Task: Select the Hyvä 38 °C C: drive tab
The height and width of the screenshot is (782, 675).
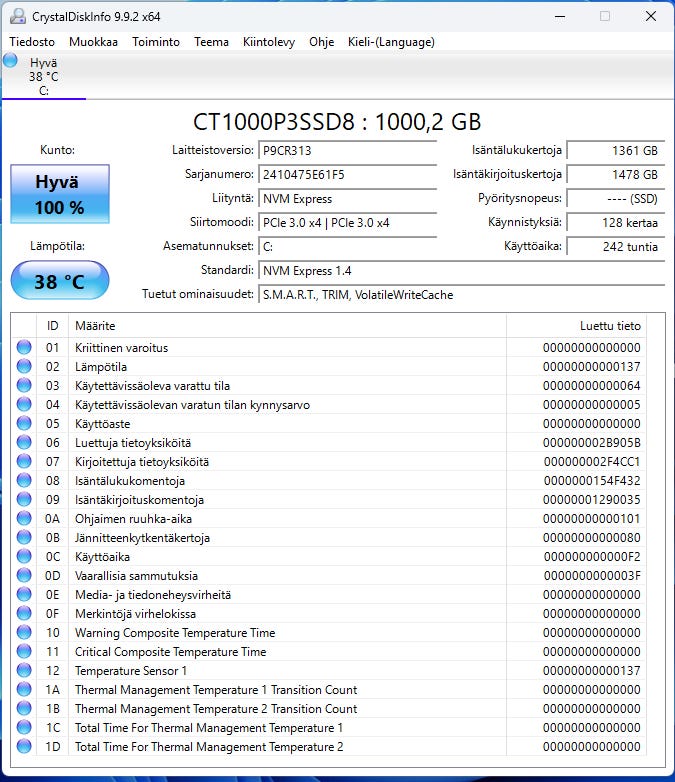Action: 43,76
